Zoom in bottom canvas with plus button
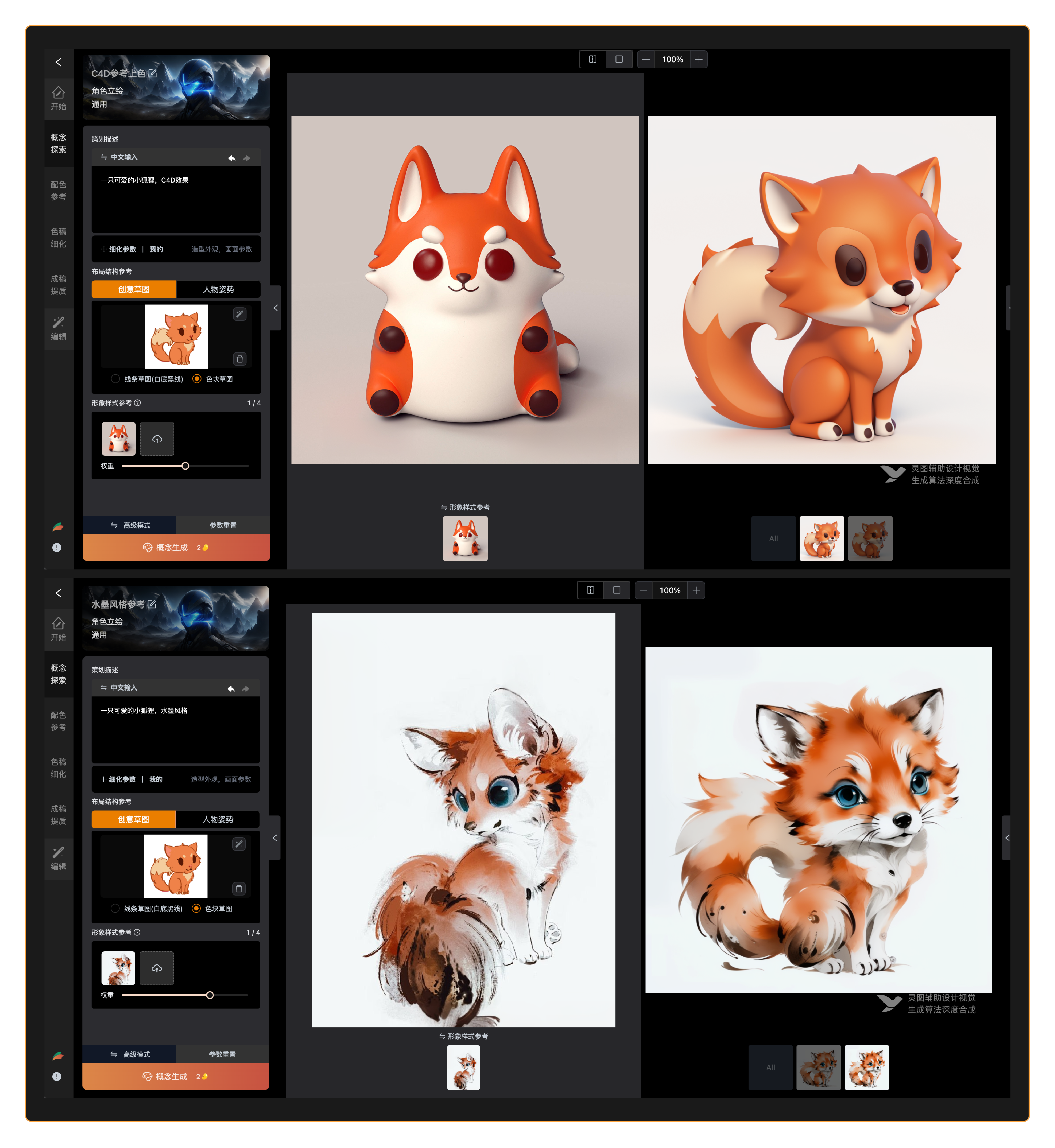 (697, 590)
